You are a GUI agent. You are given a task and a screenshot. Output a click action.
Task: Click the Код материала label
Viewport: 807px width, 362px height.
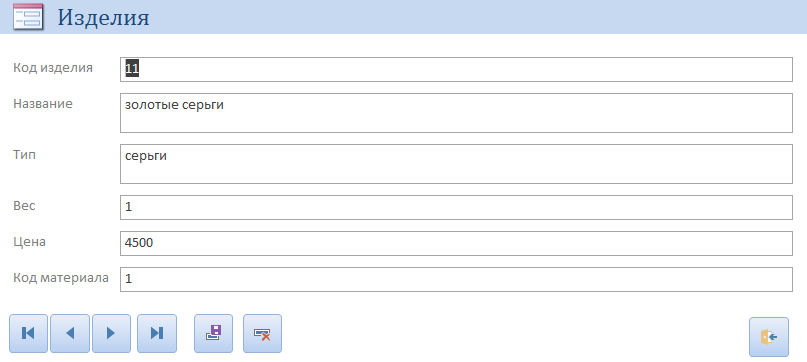click(x=61, y=278)
